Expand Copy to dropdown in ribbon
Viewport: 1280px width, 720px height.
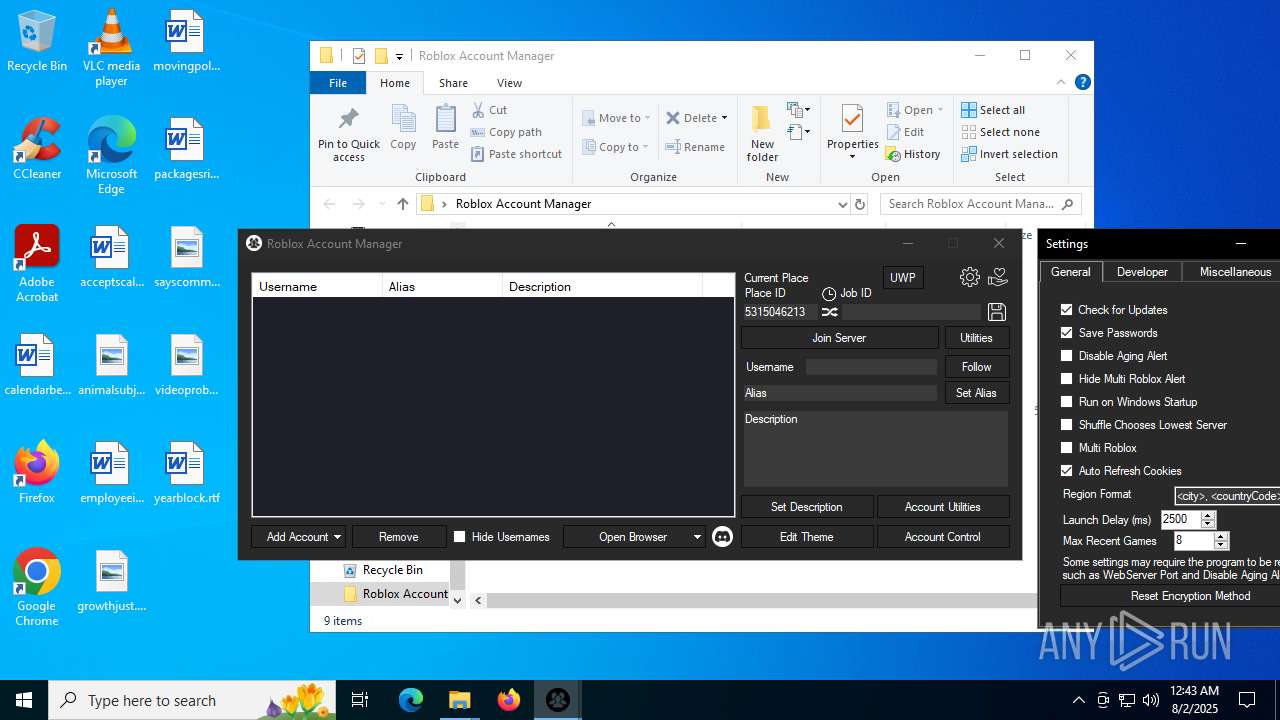click(x=647, y=148)
